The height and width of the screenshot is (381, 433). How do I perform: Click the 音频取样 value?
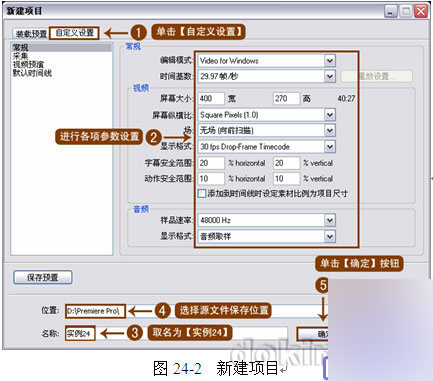click(215, 236)
